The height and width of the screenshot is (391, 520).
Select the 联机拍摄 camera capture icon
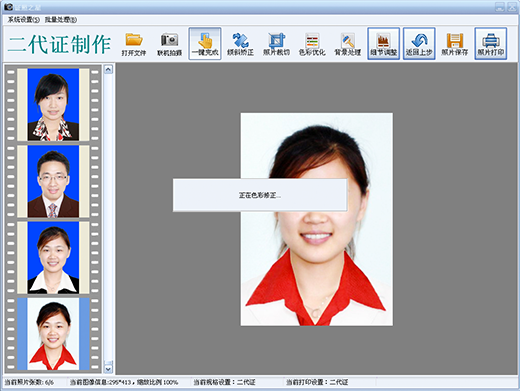tap(169, 44)
